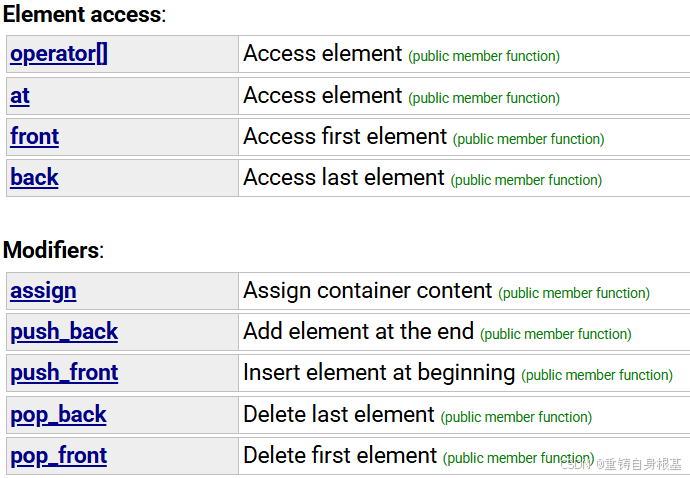The width and height of the screenshot is (690, 478).
Task: Click the Element access heading
Action: click(84, 14)
